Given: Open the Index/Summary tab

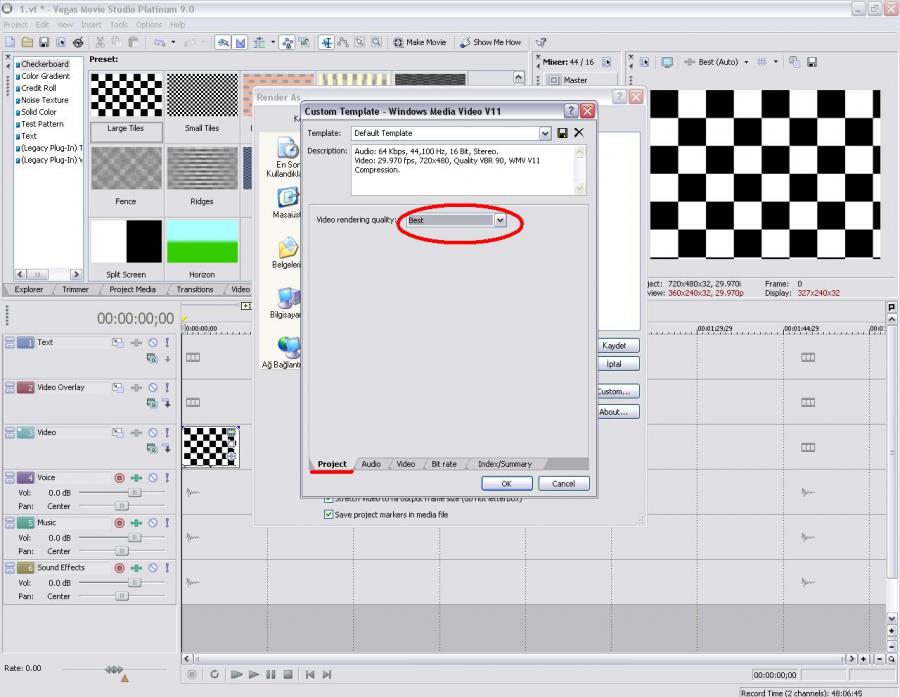Looking at the screenshot, I should tap(504, 464).
